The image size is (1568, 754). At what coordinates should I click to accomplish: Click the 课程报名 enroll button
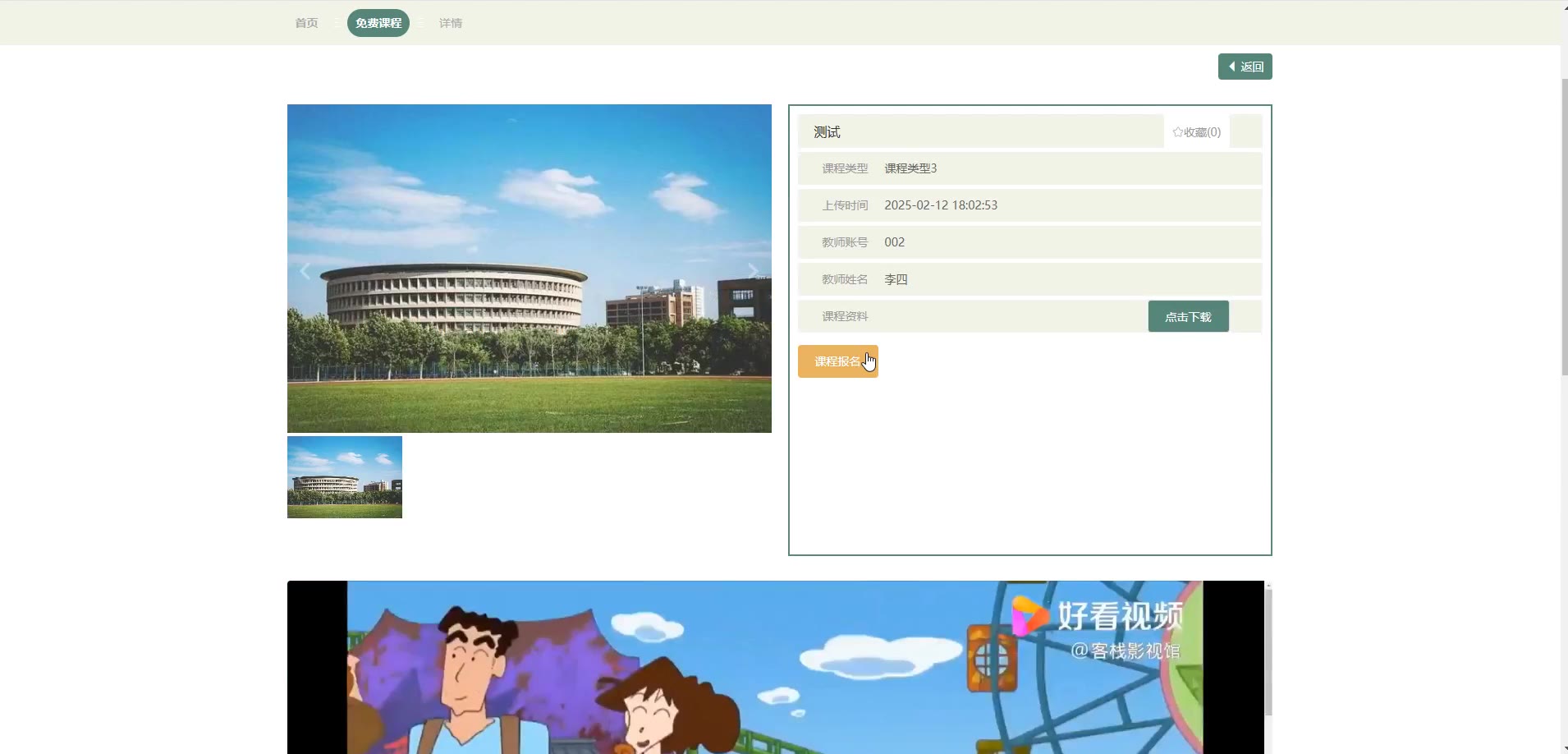pos(837,361)
